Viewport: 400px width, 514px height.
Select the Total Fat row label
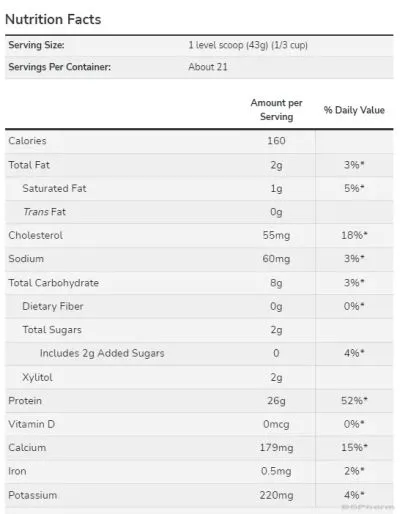pyautogui.click(x=29, y=165)
